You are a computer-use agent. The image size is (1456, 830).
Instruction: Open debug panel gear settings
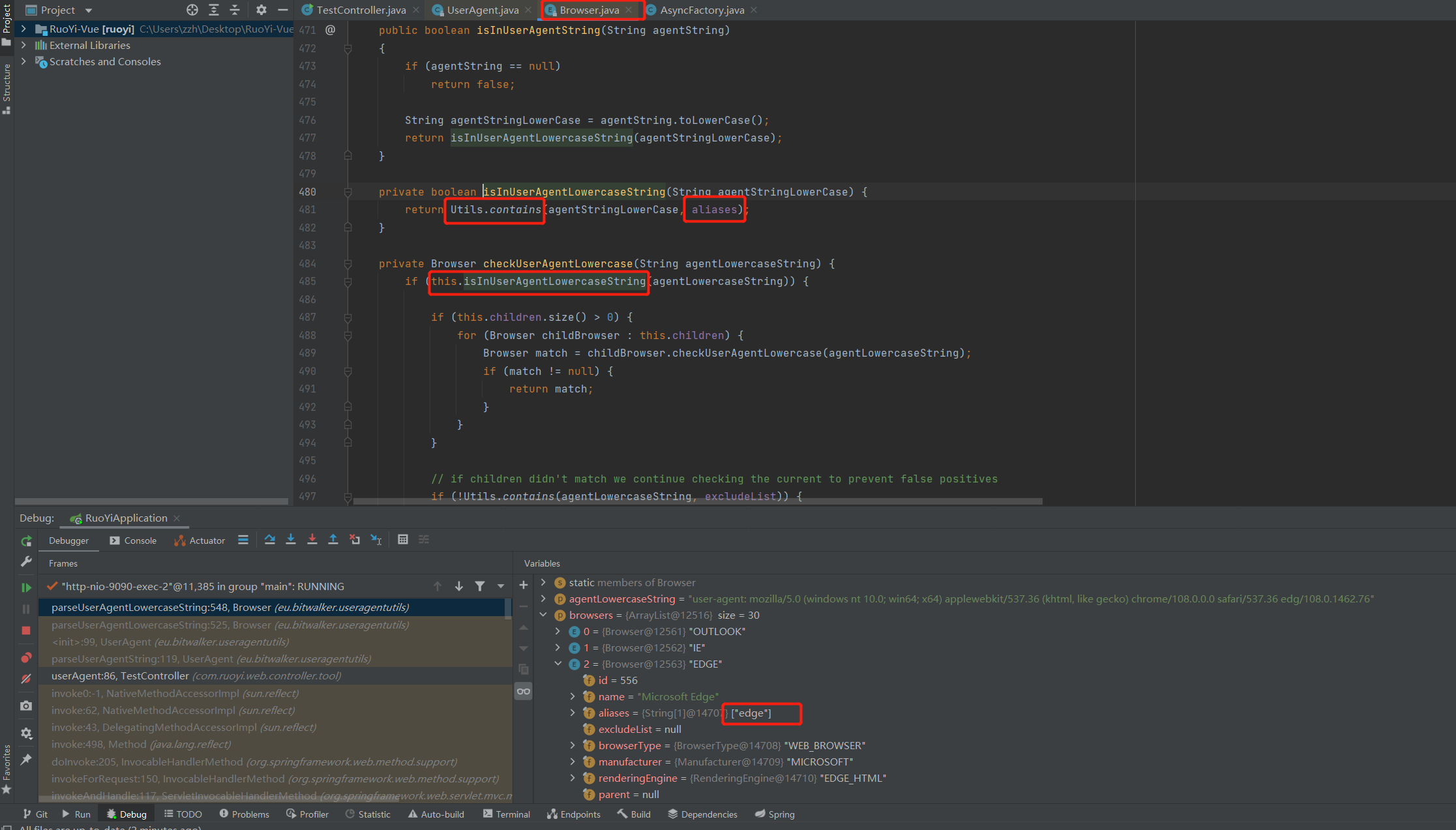(26, 733)
